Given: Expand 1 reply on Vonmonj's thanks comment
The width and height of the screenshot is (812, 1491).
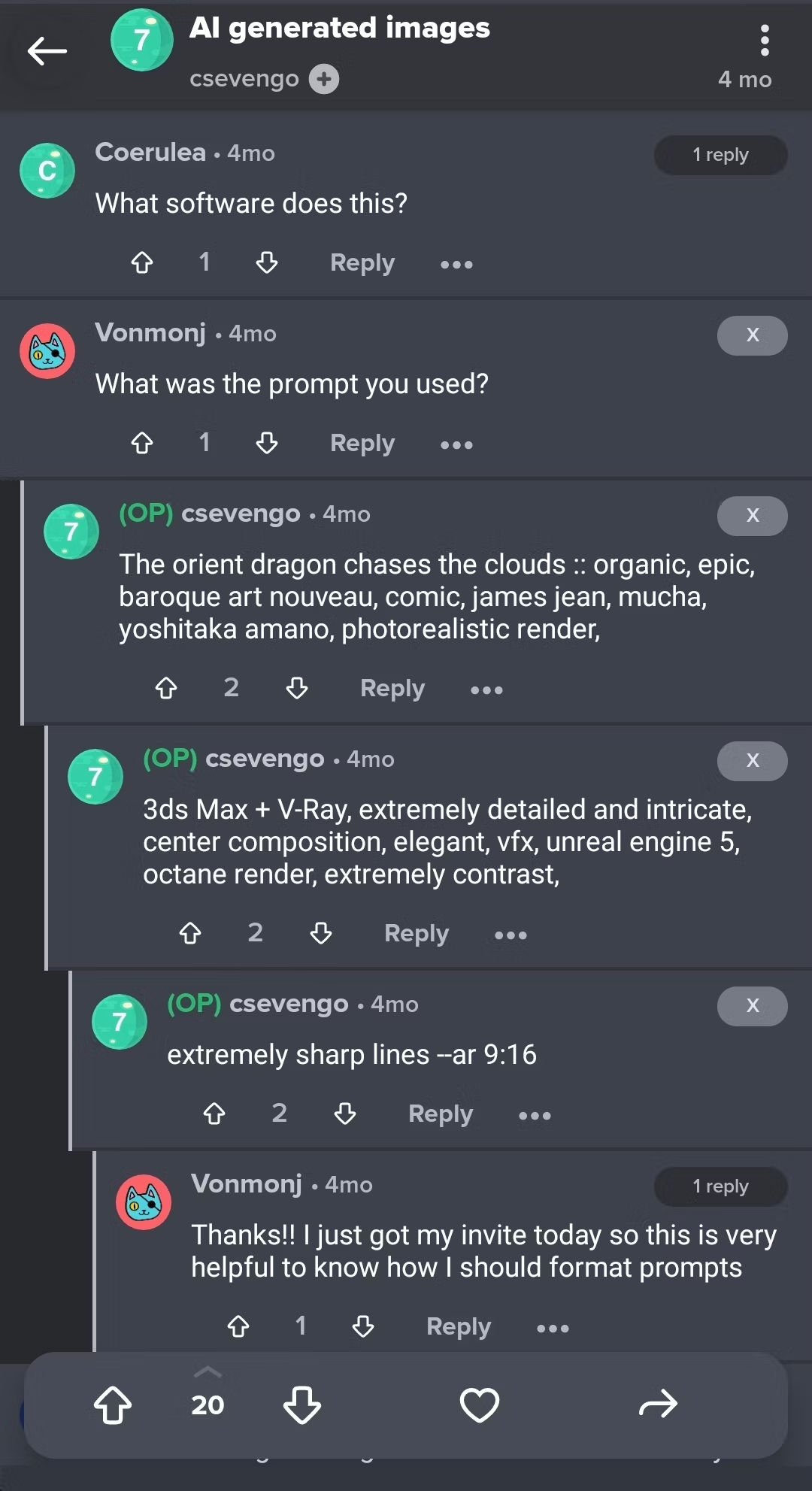Looking at the screenshot, I should click(720, 1186).
